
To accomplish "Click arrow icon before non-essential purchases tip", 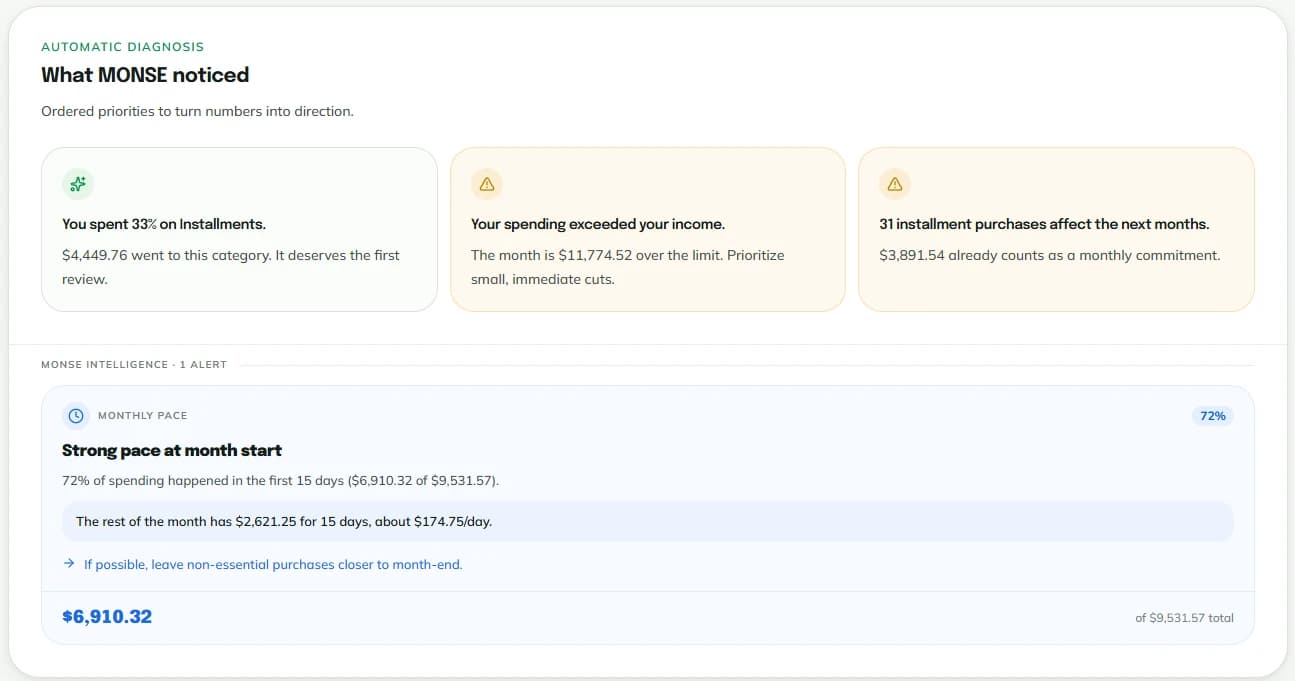I will point(69,564).
